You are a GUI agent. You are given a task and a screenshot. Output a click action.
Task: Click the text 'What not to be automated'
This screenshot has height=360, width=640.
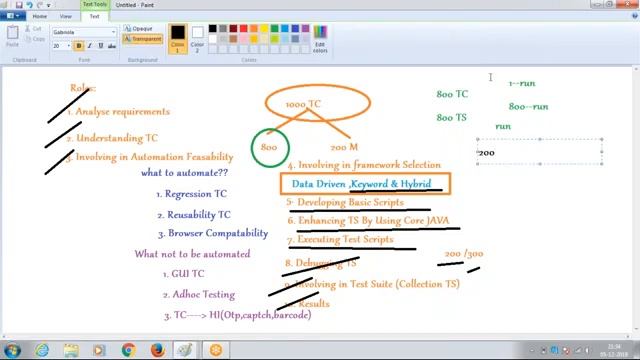[192, 254]
